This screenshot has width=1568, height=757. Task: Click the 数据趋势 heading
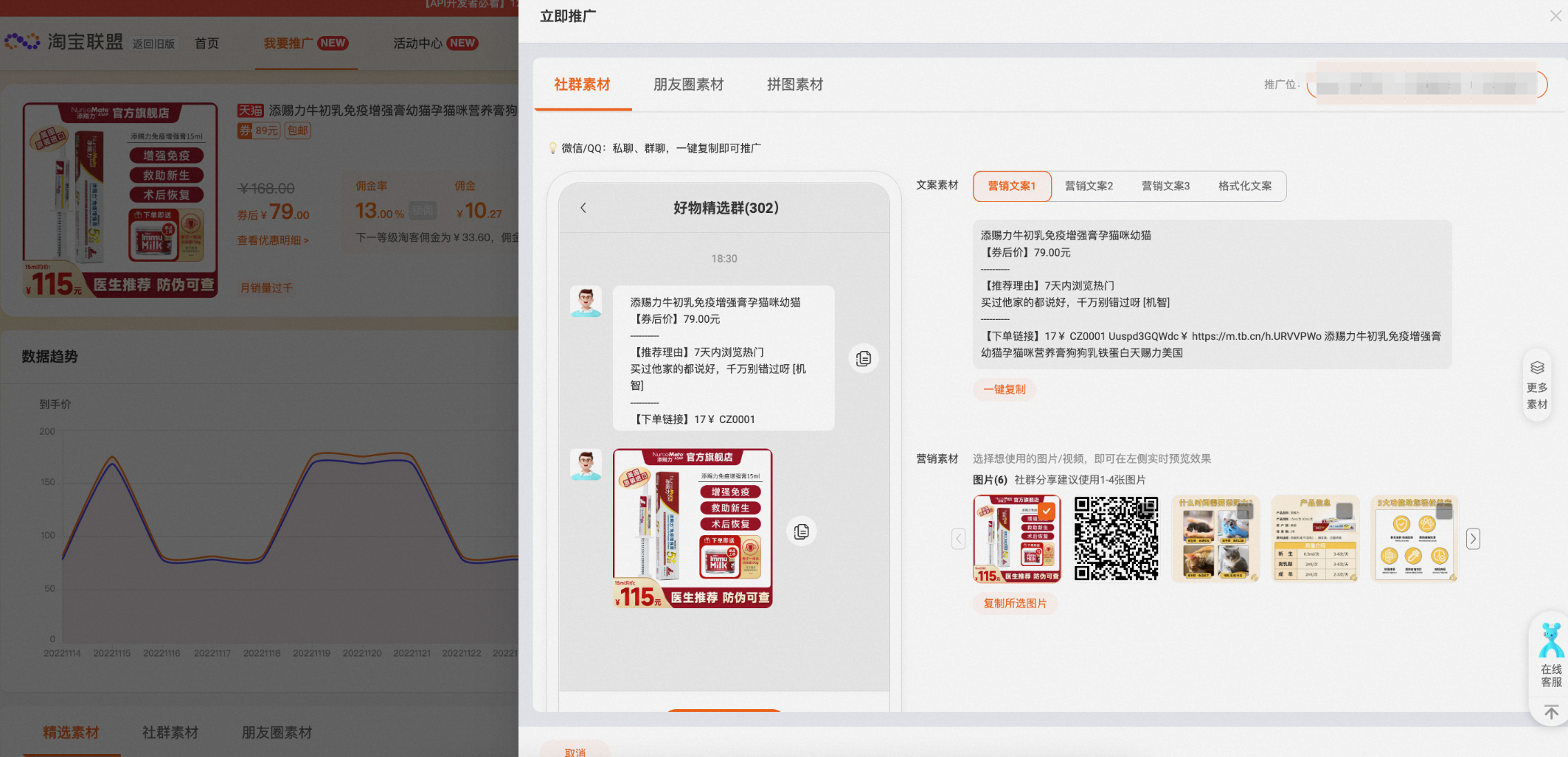click(49, 357)
